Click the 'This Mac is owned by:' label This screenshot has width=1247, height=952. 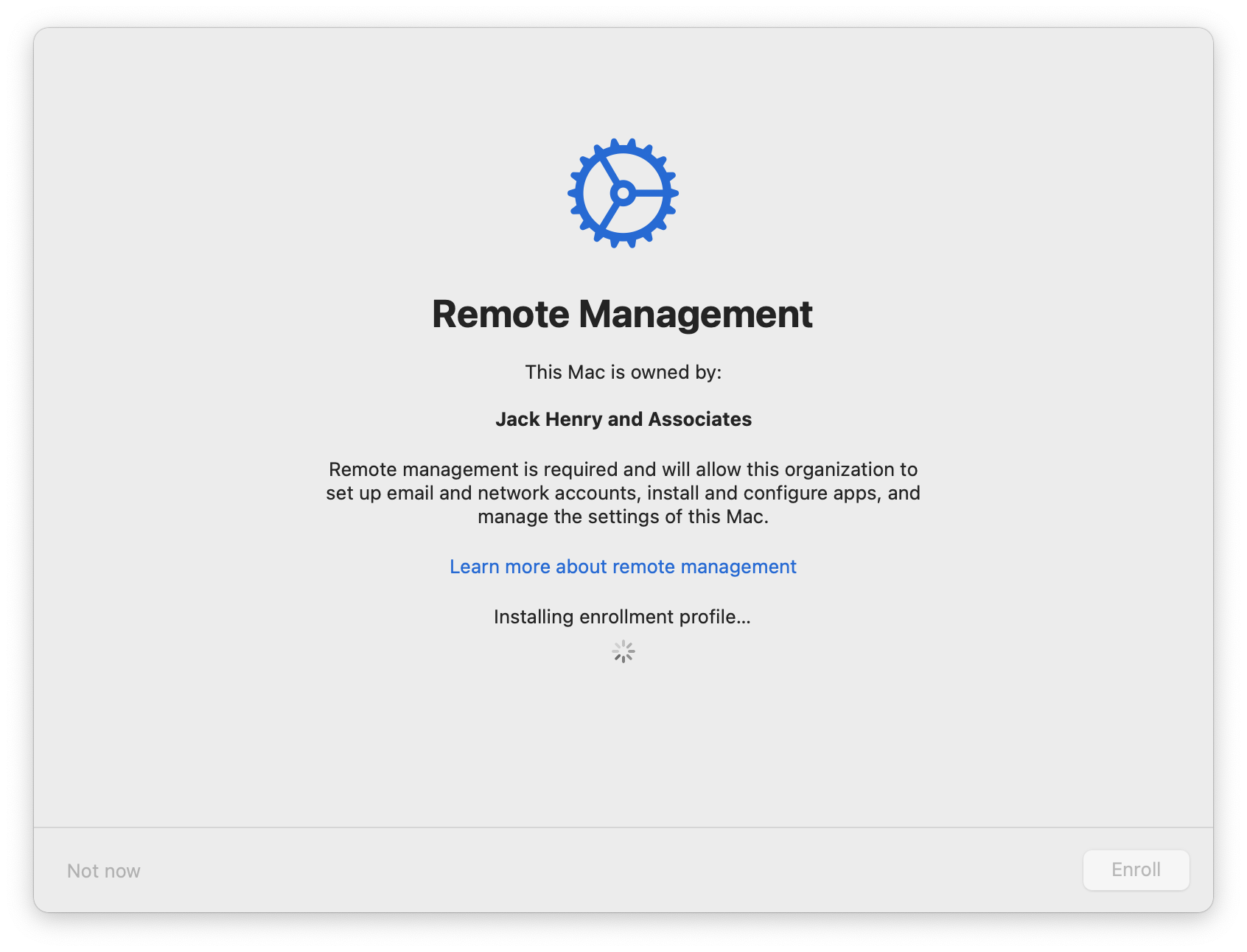click(623, 372)
